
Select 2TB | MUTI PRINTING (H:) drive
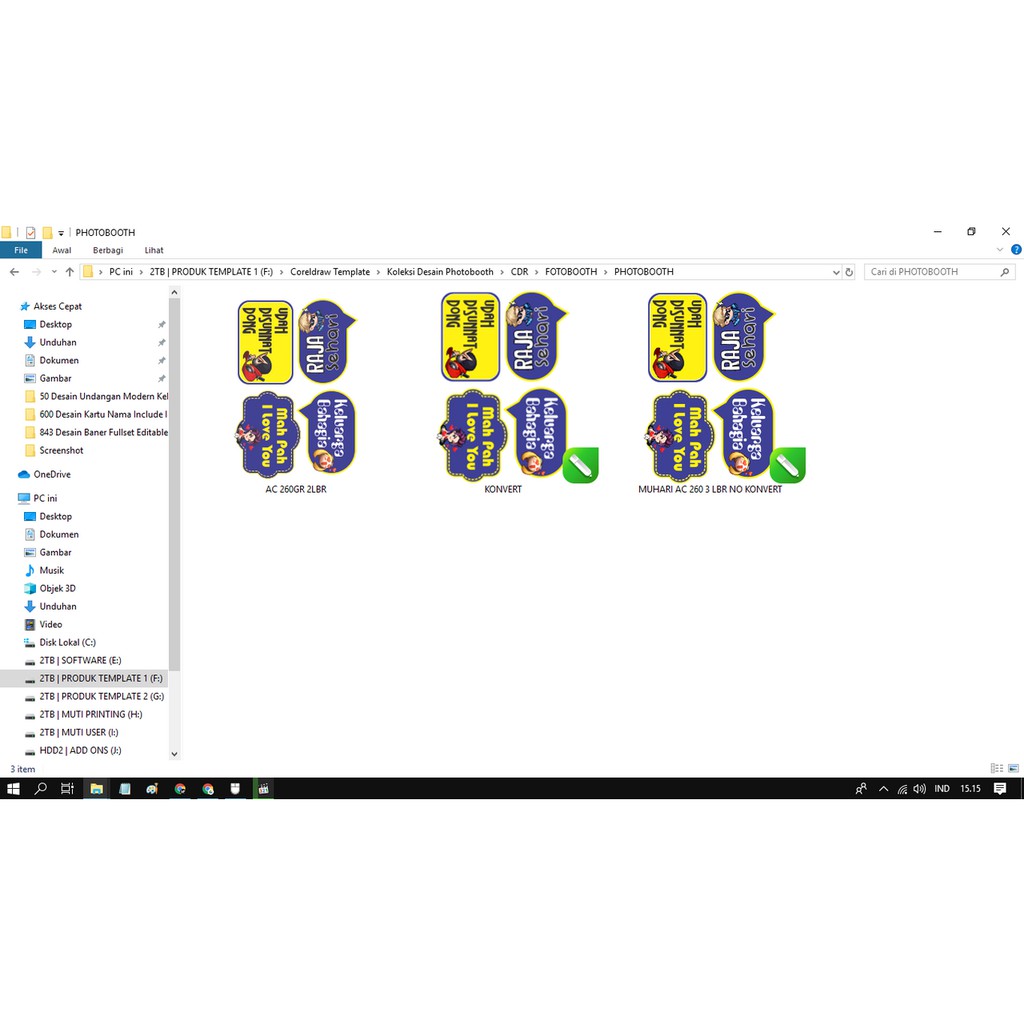83,714
